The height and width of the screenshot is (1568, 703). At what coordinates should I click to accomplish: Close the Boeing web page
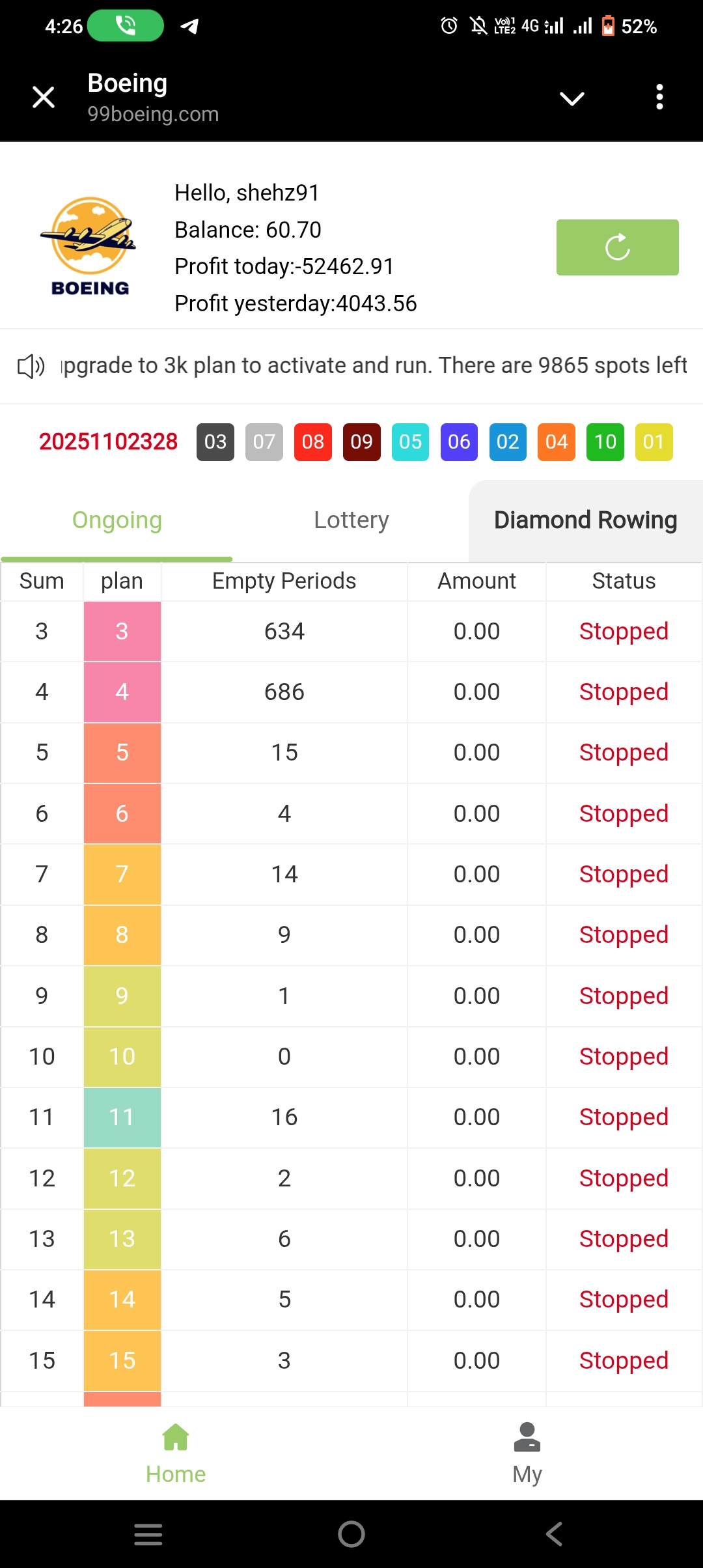tap(44, 98)
